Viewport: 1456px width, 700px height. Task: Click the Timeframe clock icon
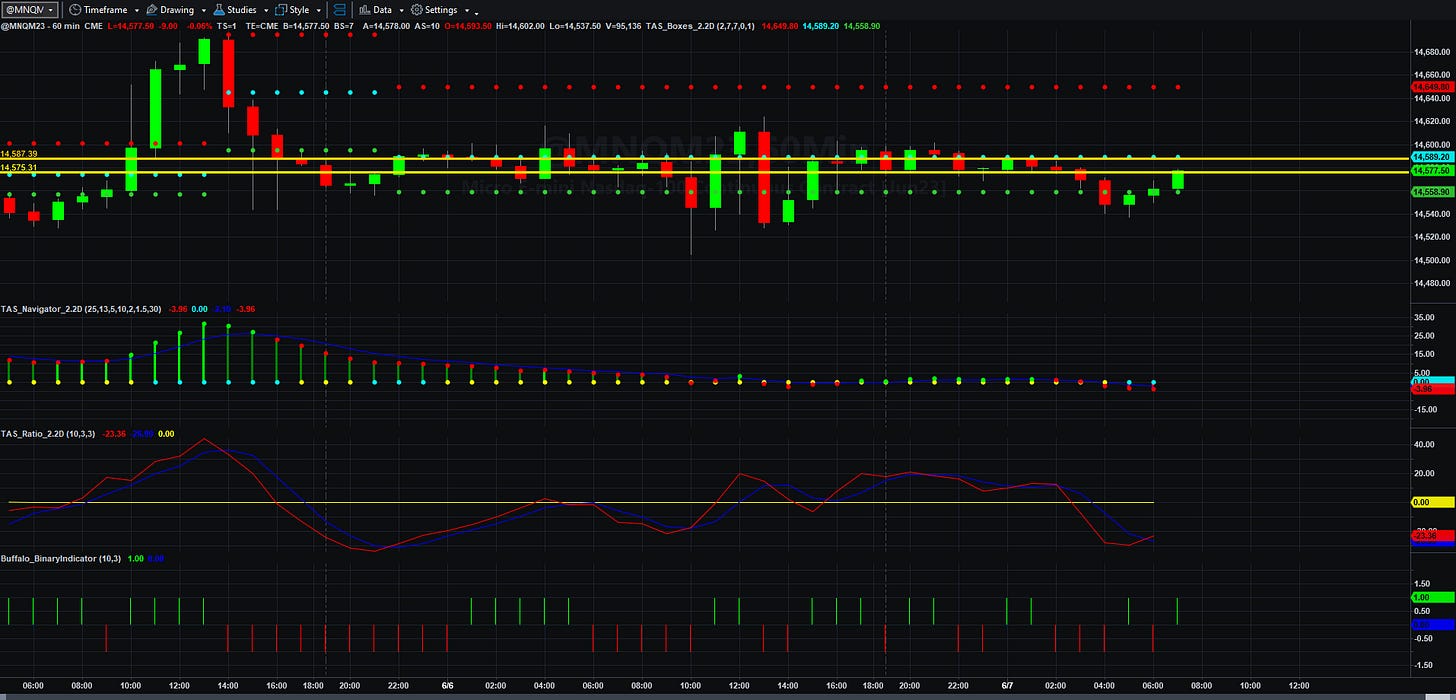[75, 9]
